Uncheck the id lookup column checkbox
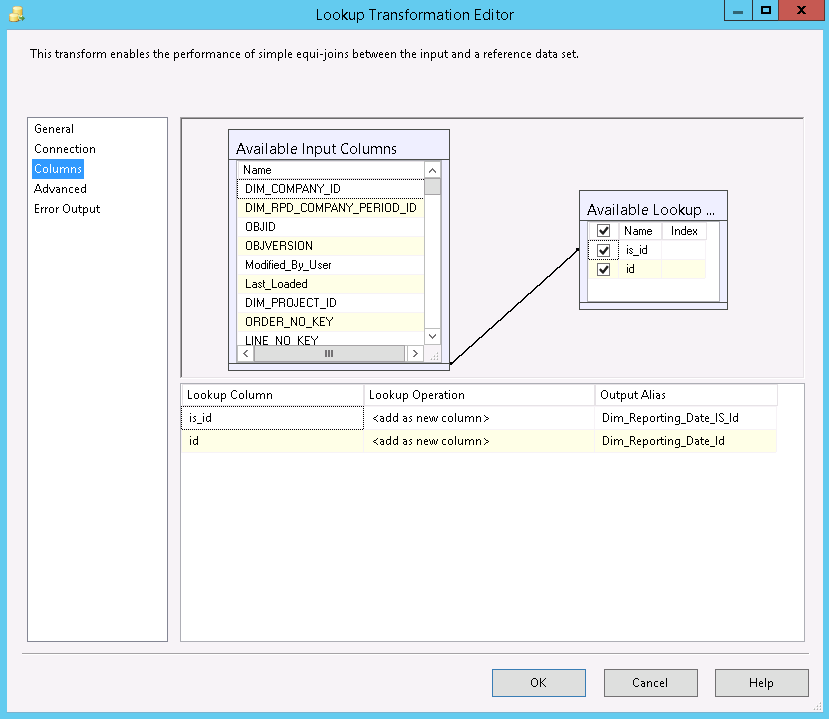Viewport: 829px width, 719px height. (x=603, y=269)
